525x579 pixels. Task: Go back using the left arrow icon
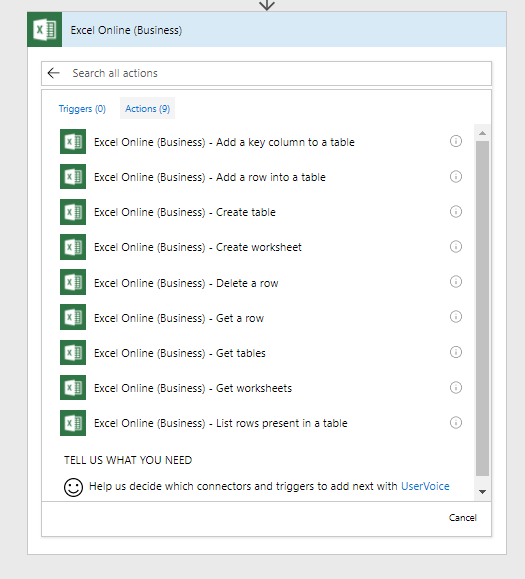point(54,73)
